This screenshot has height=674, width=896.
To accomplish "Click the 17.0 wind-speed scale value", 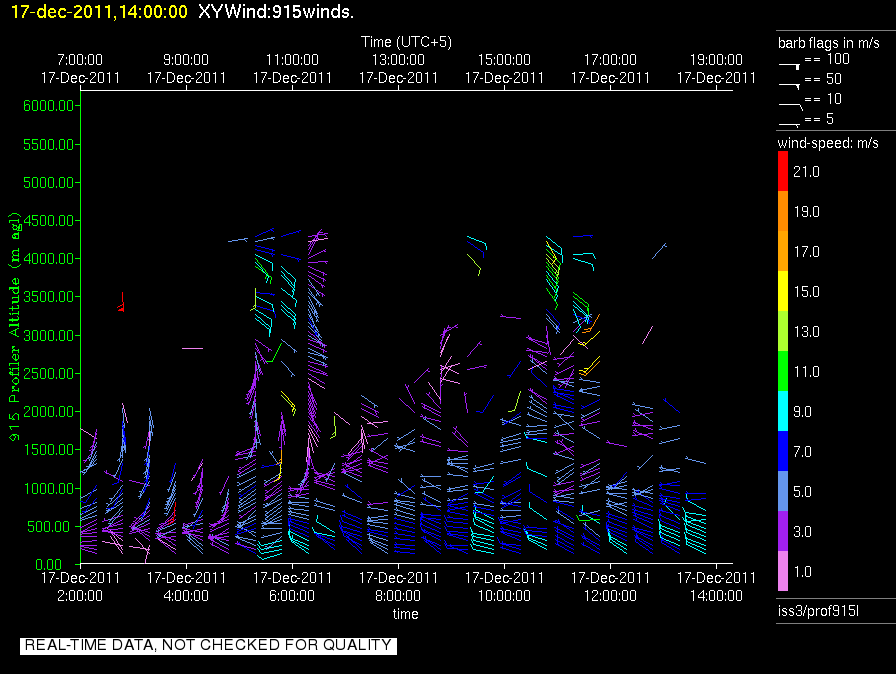I will tap(806, 252).
